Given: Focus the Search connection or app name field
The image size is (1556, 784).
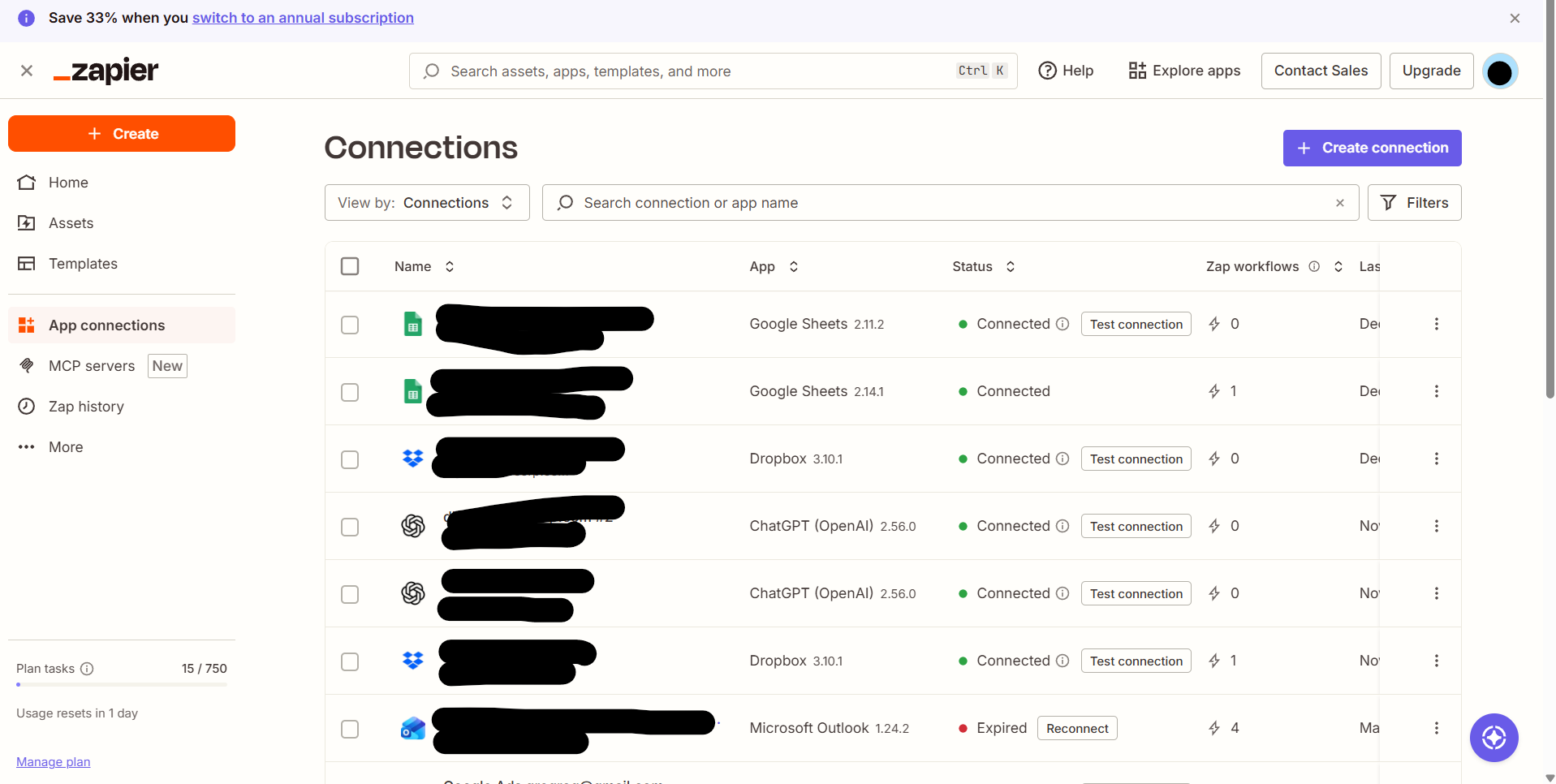Looking at the screenshot, I should [x=950, y=203].
